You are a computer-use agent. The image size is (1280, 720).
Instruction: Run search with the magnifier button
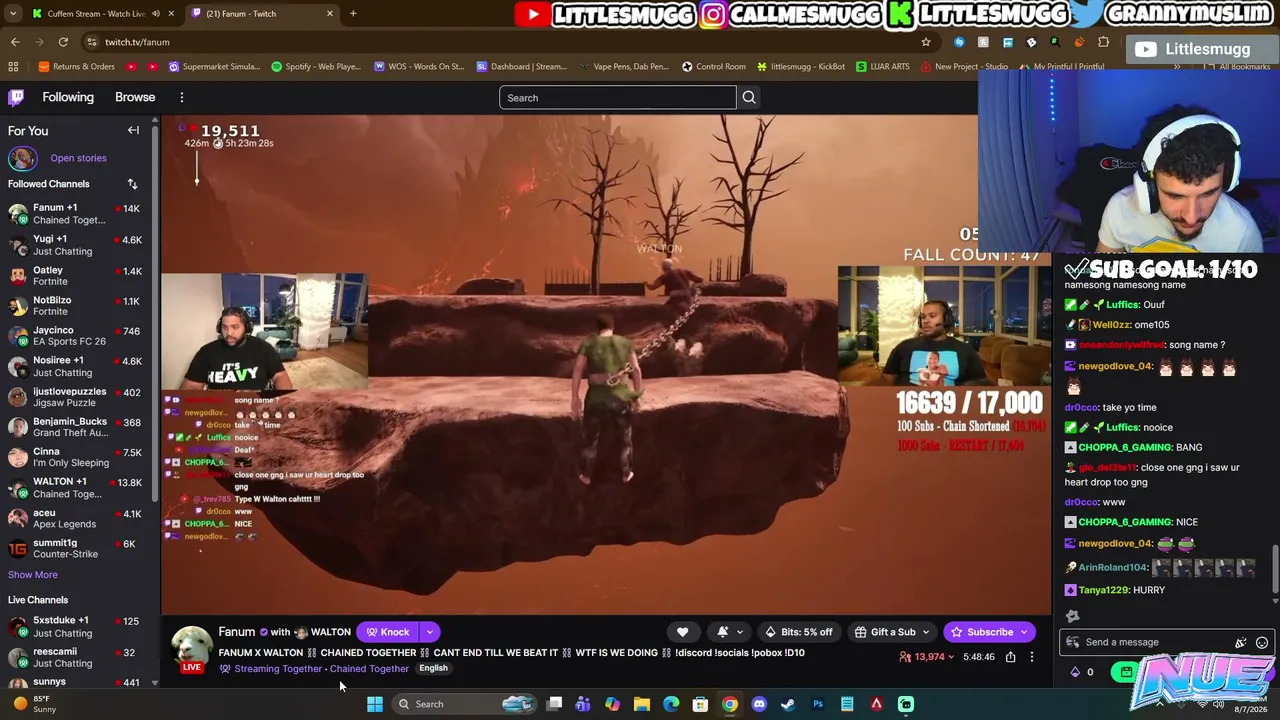(x=749, y=97)
